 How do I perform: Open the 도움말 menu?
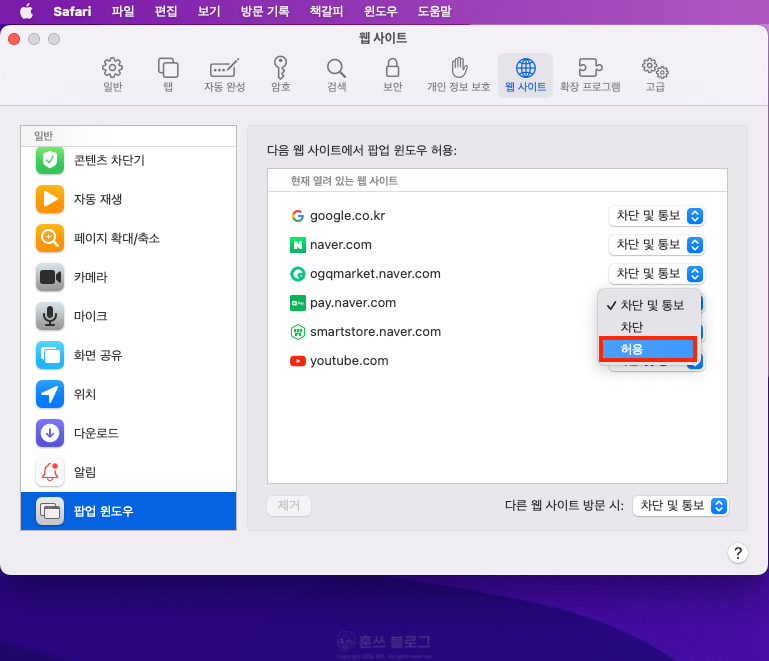[x=435, y=11]
